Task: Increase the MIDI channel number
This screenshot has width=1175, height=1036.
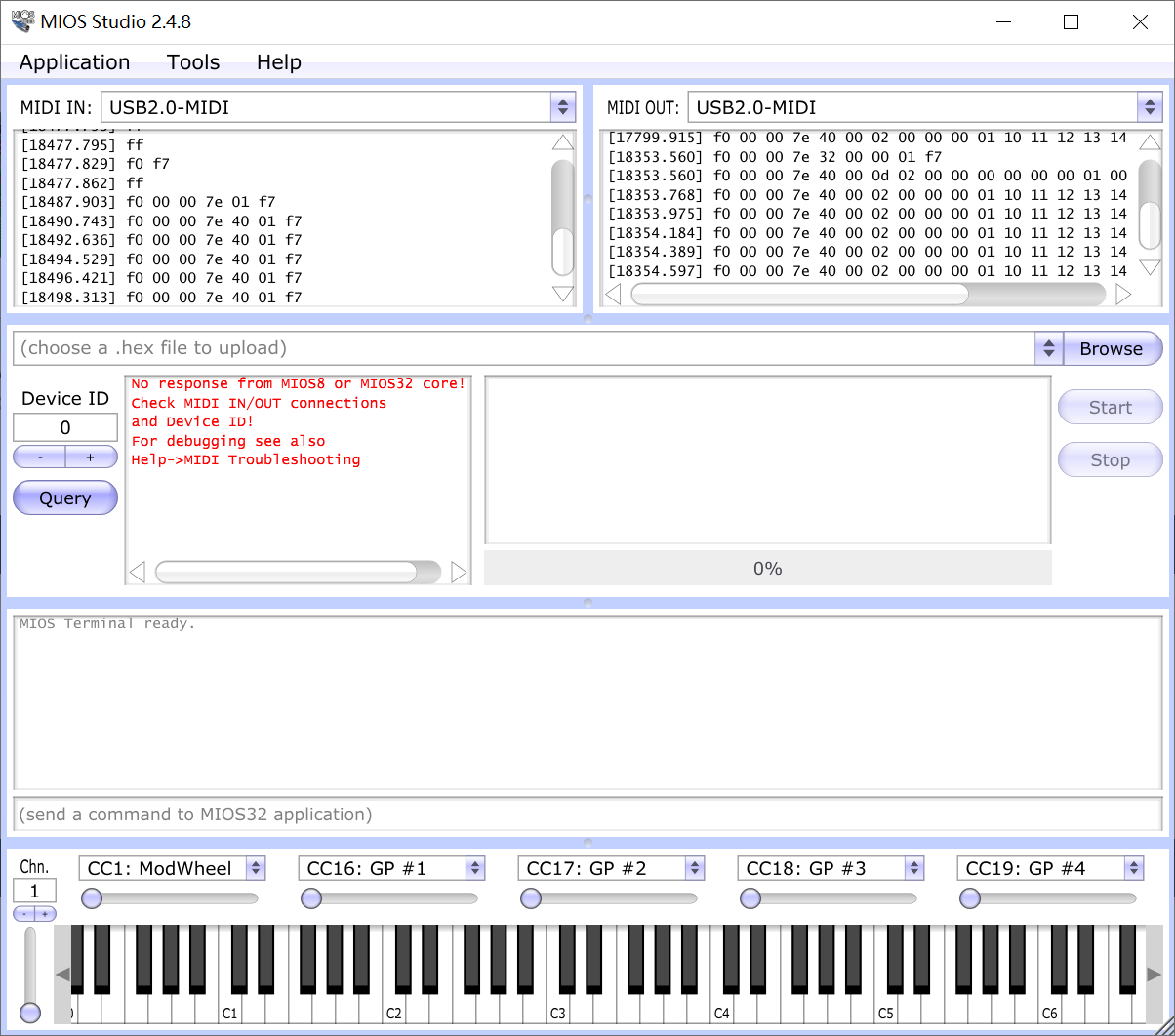Action: click(x=45, y=914)
